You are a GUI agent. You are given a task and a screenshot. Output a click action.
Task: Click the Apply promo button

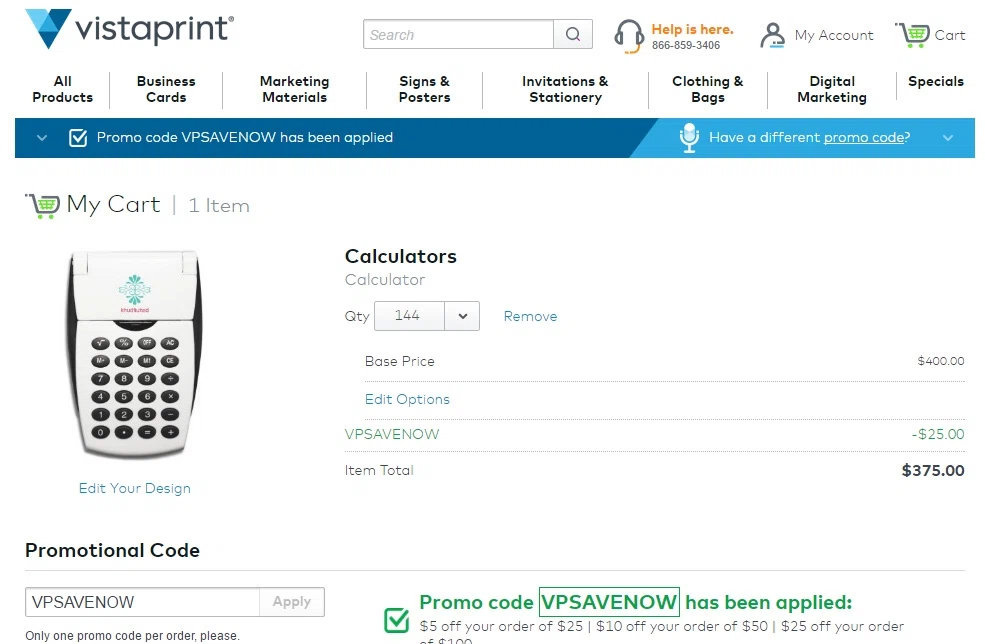(292, 602)
